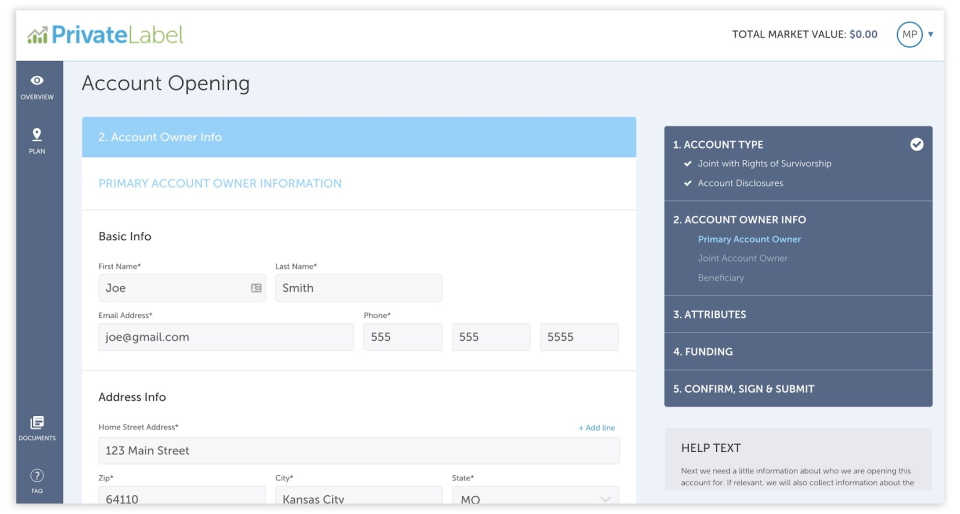Click the Primary Account Owner Information heading
Image resolution: width=960 pixels, height=514 pixels.
click(x=220, y=184)
